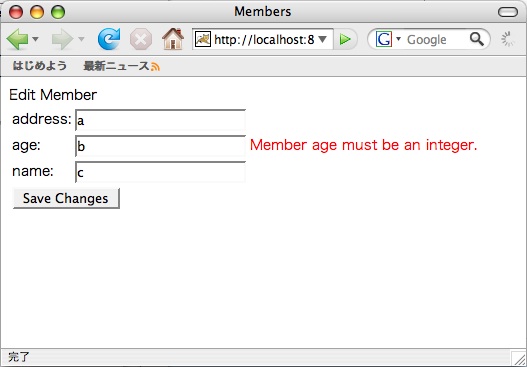This screenshot has height=367, width=527.
Task: Click the Save Changes button
Action: tap(66, 198)
